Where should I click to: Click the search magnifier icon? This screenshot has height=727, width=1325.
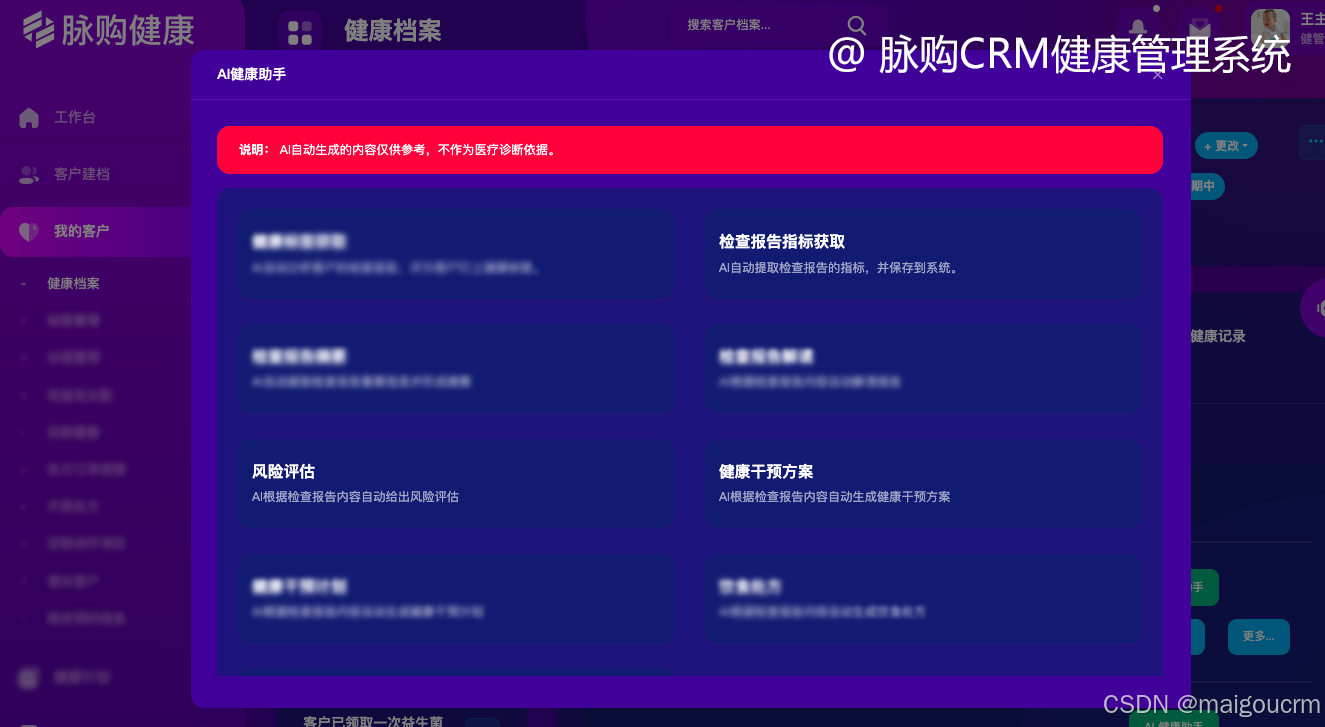coord(857,25)
